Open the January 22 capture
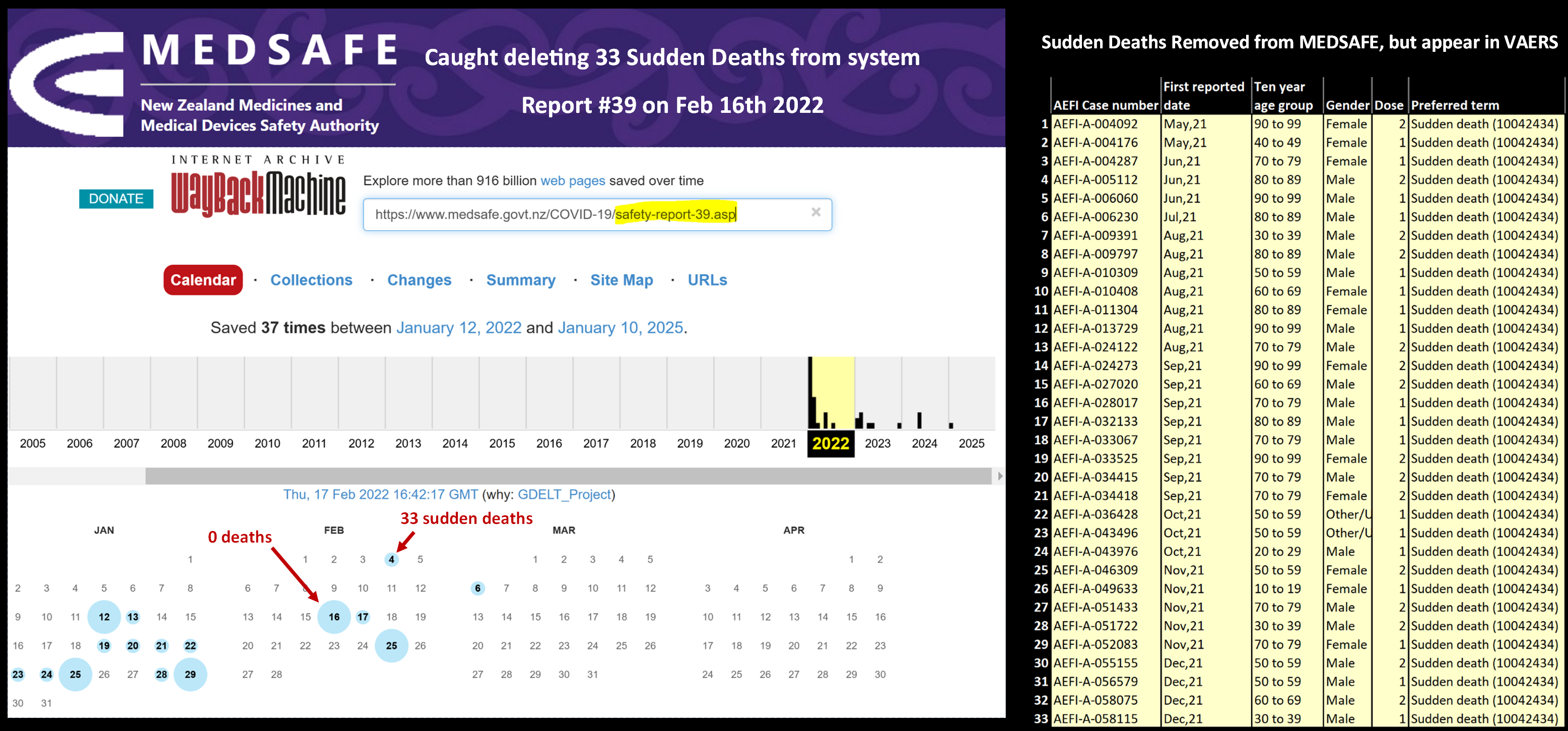1568x731 pixels. tap(190, 645)
